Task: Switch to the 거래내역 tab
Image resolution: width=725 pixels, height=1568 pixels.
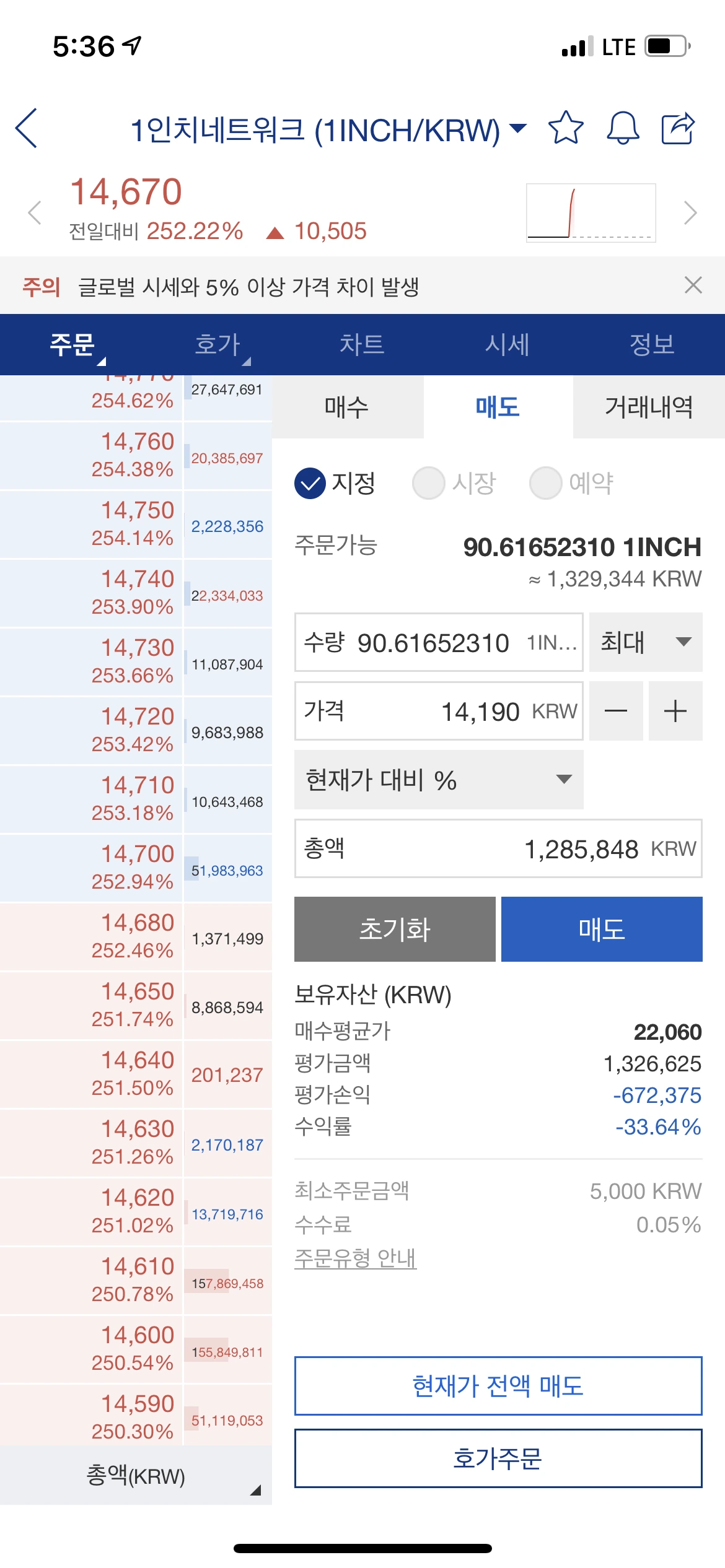Action: [x=648, y=407]
